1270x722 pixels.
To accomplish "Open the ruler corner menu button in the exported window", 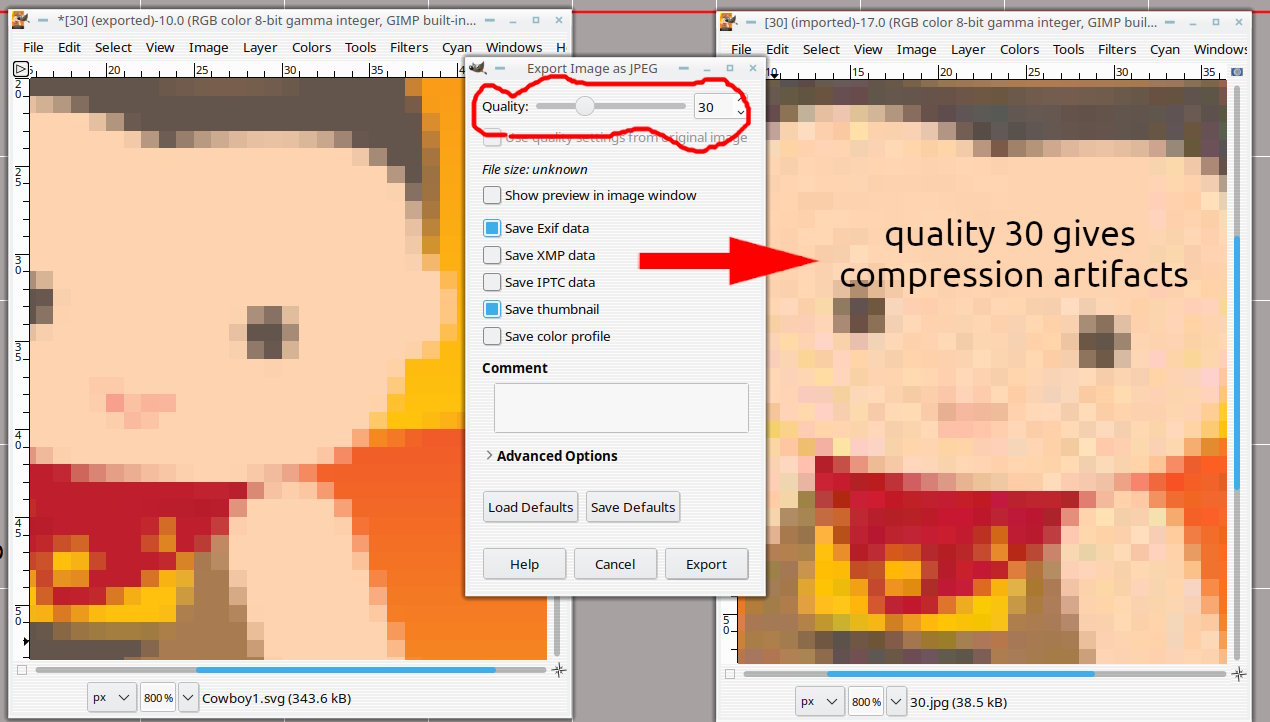I will click(x=21, y=69).
